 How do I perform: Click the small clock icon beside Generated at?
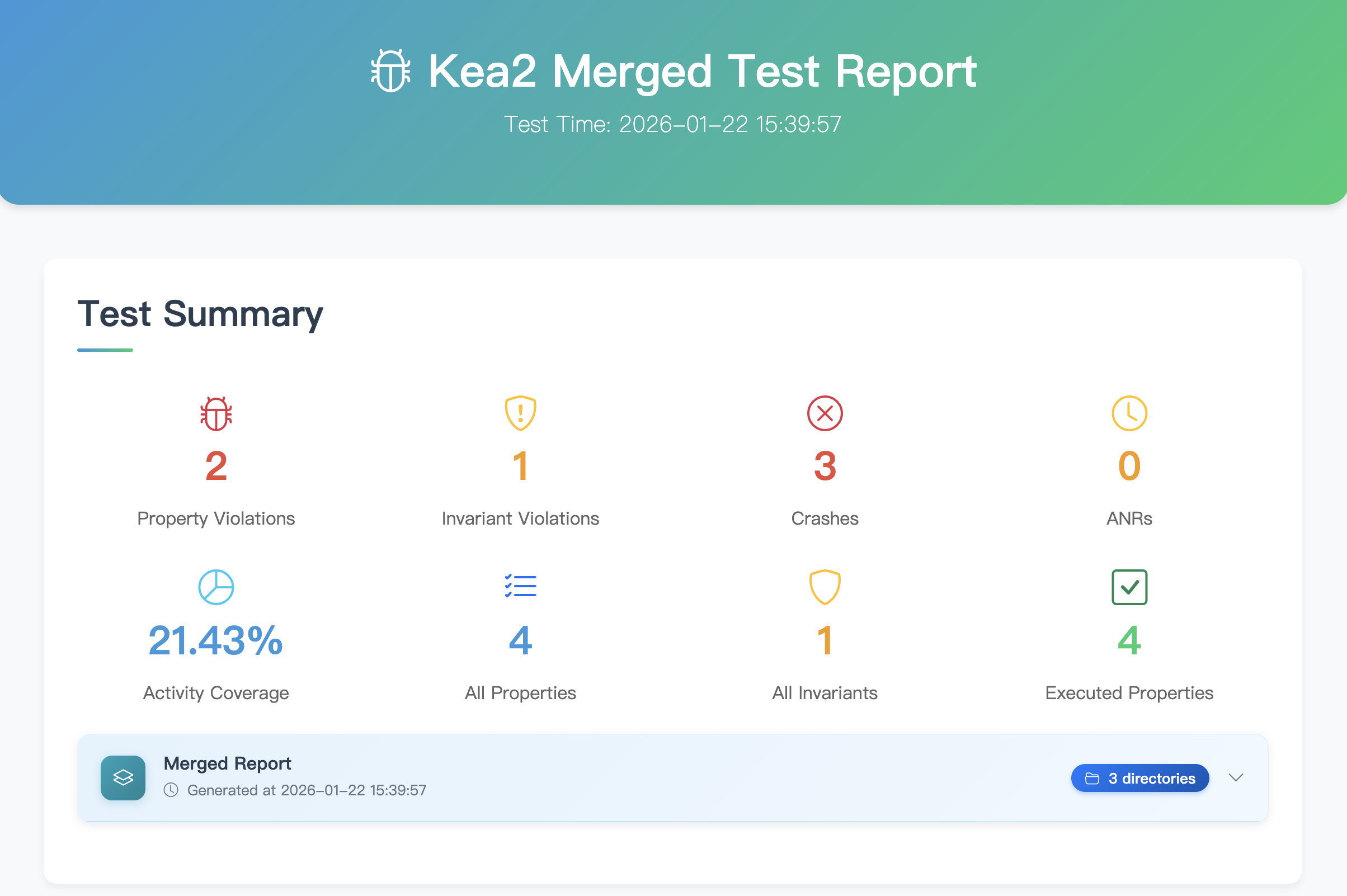(171, 790)
